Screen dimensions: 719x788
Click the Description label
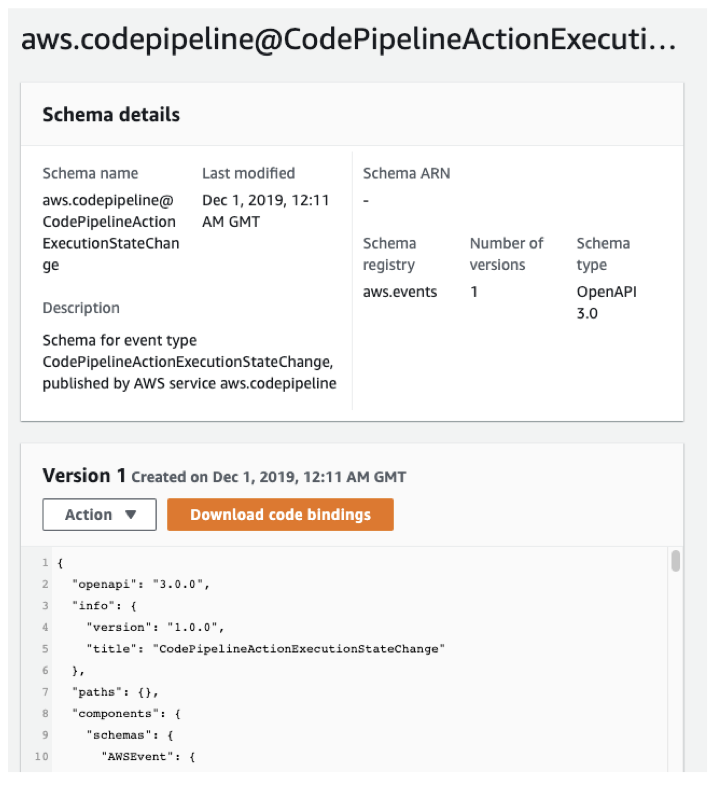pos(81,308)
